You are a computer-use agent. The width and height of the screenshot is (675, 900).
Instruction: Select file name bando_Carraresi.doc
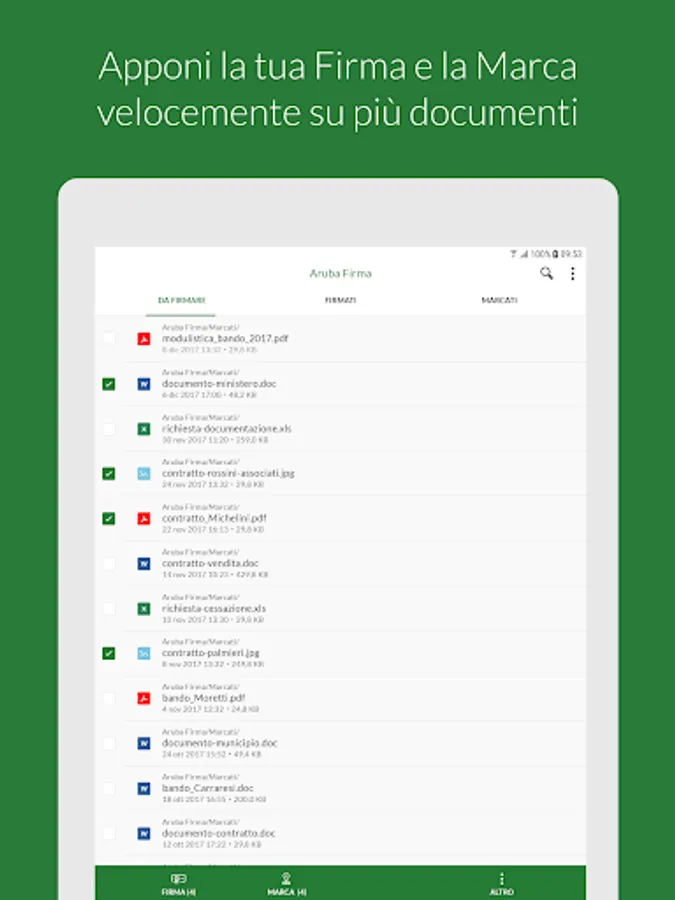[207, 788]
